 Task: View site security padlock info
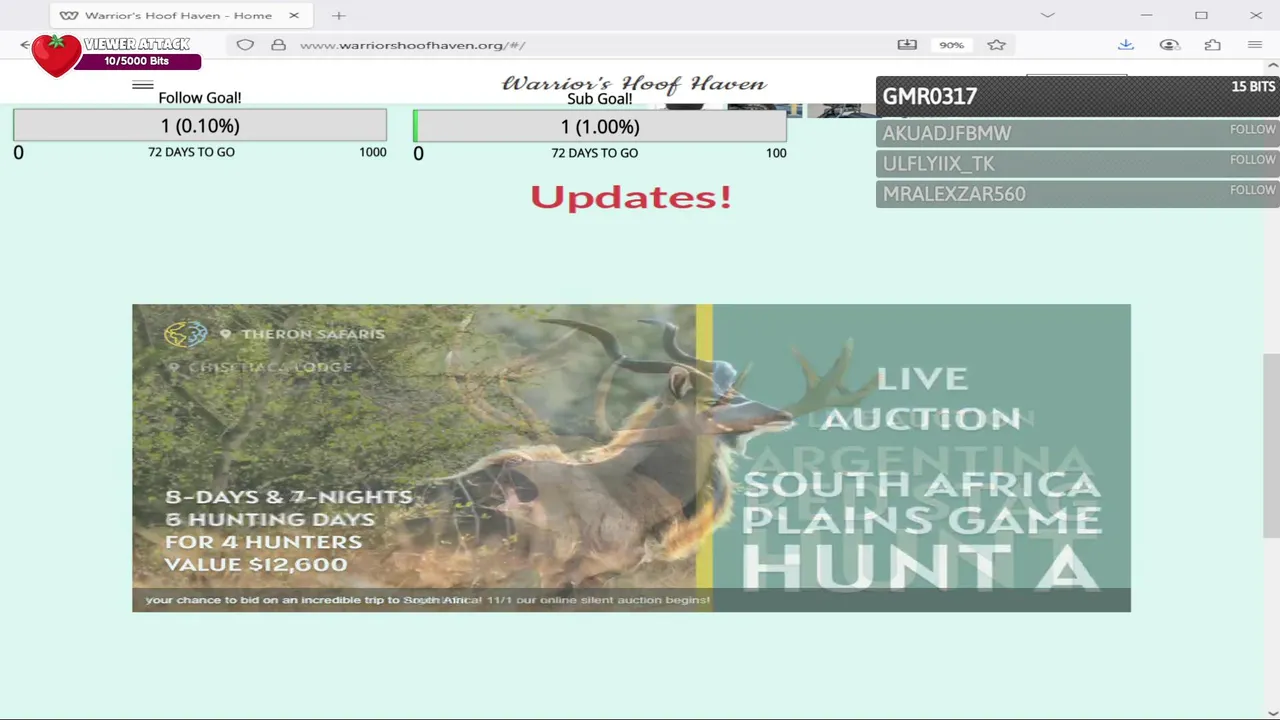click(279, 44)
